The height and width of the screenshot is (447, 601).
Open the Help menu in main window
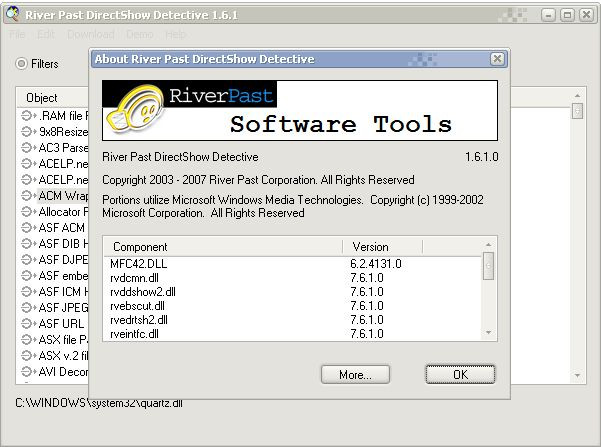(x=175, y=35)
